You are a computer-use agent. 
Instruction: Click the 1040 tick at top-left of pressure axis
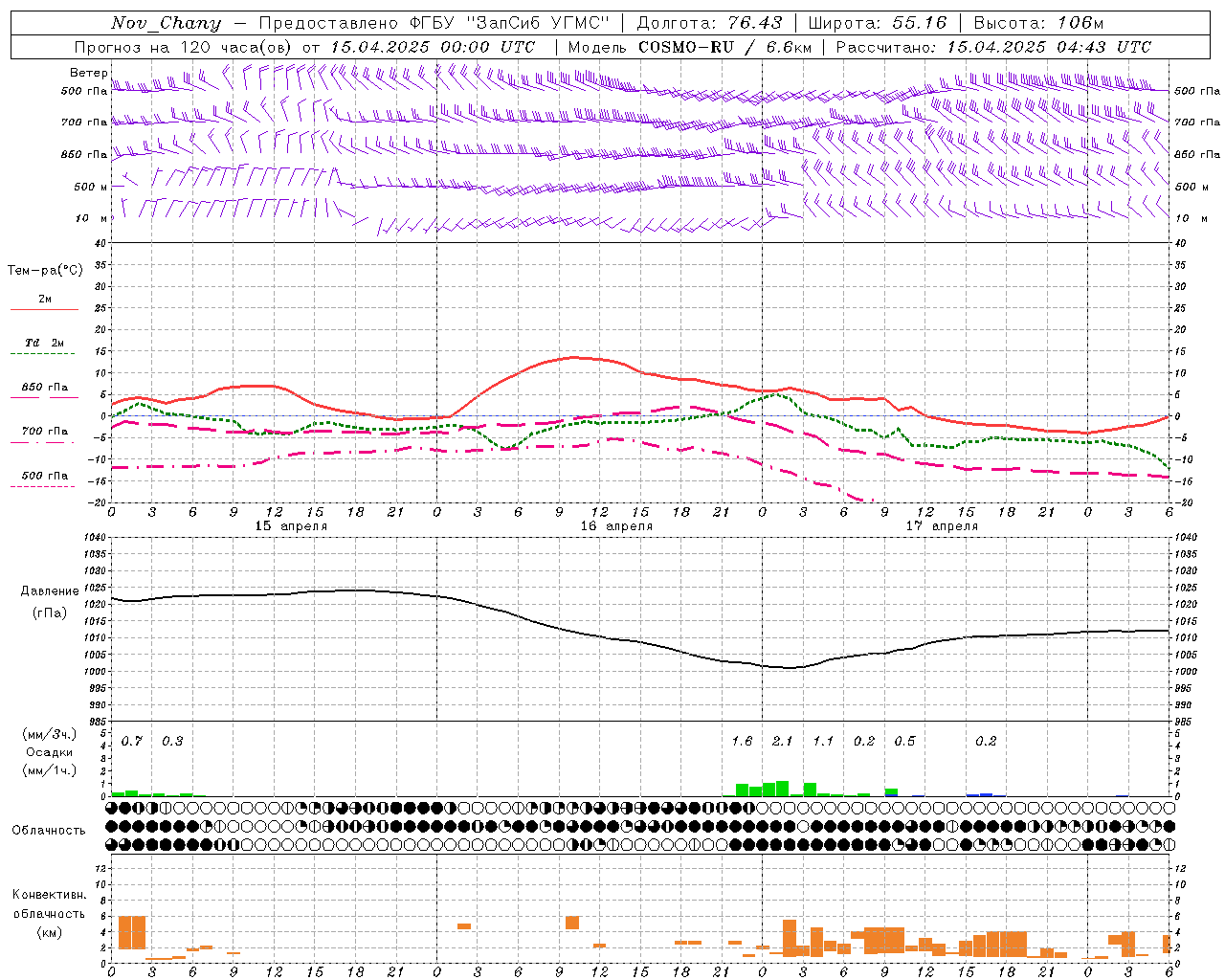point(94,537)
